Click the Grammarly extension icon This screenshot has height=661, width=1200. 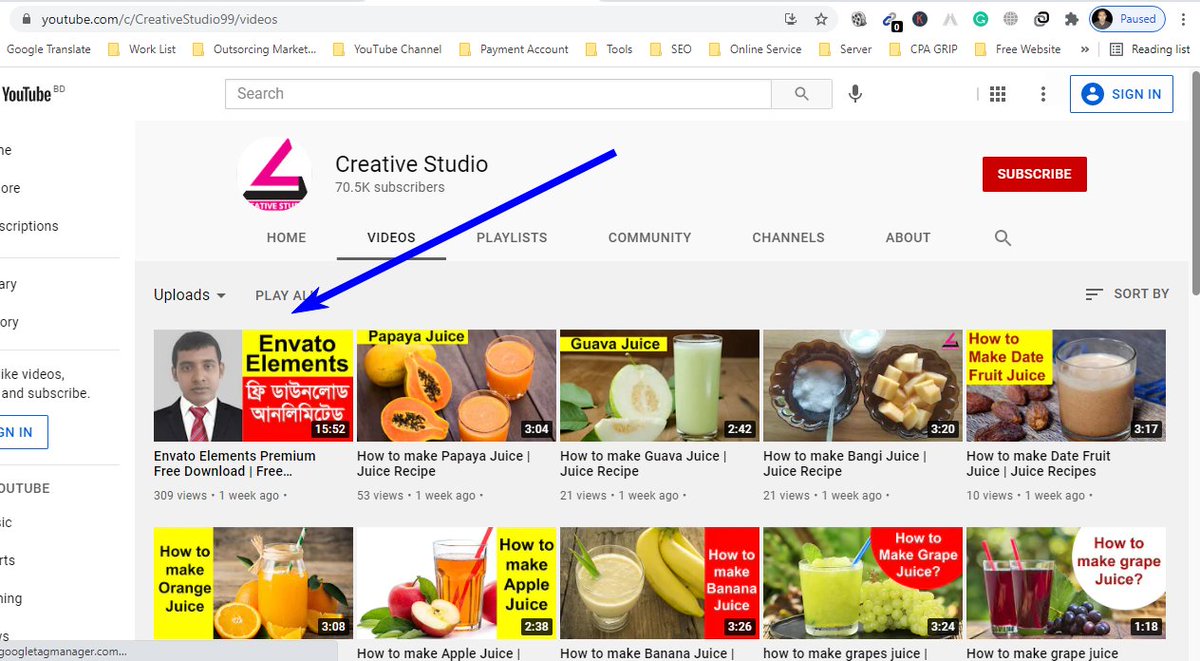pos(981,19)
